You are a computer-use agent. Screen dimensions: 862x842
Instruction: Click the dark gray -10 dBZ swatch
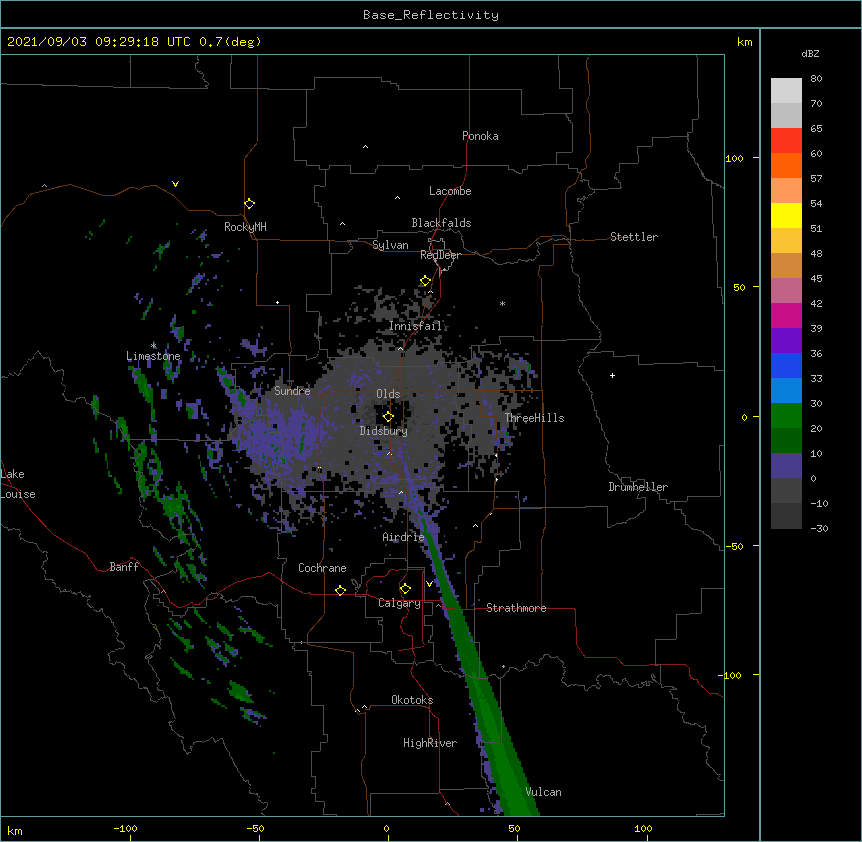(786, 516)
